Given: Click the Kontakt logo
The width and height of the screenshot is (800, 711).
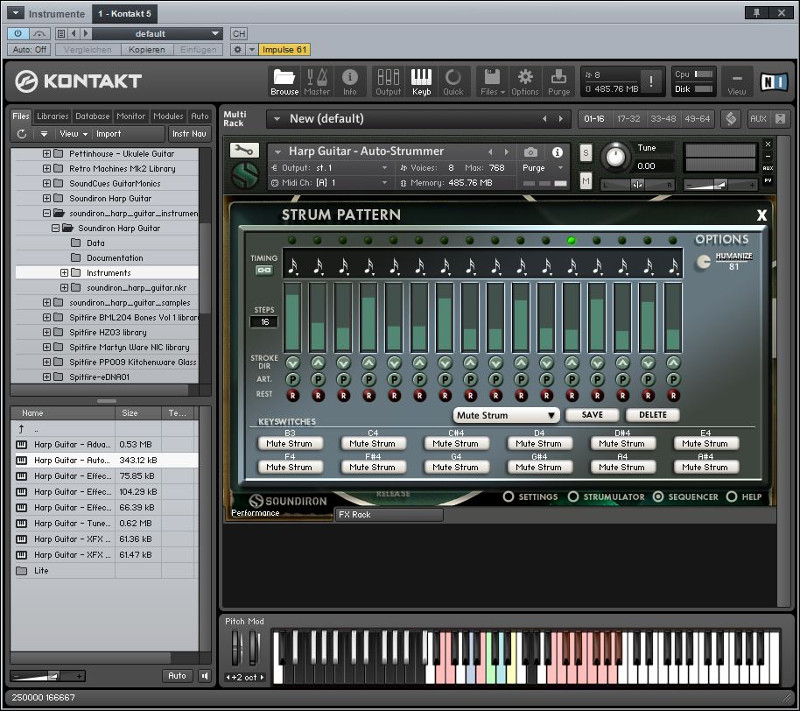Looking at the screenshot, I should pos(78,81).
